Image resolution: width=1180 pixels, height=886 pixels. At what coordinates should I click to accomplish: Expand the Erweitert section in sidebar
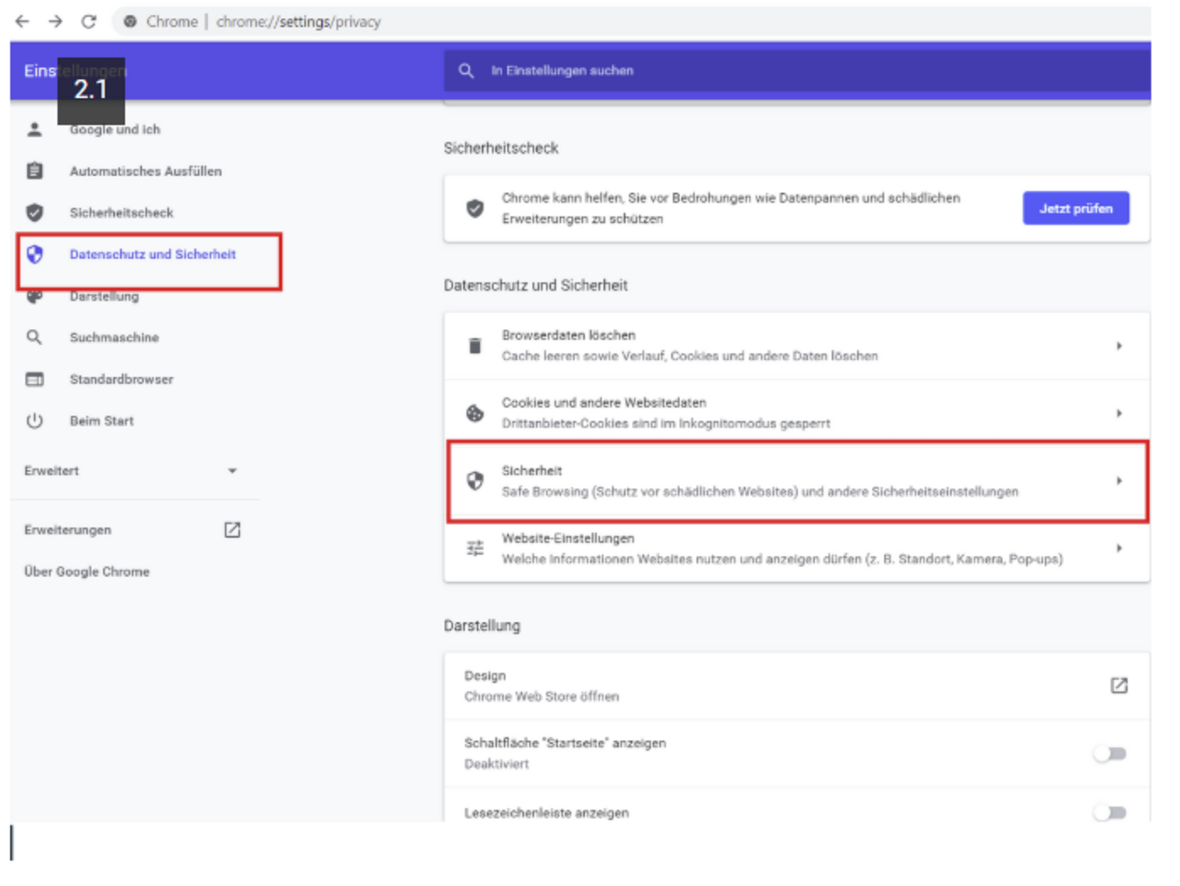click(232, 471)
